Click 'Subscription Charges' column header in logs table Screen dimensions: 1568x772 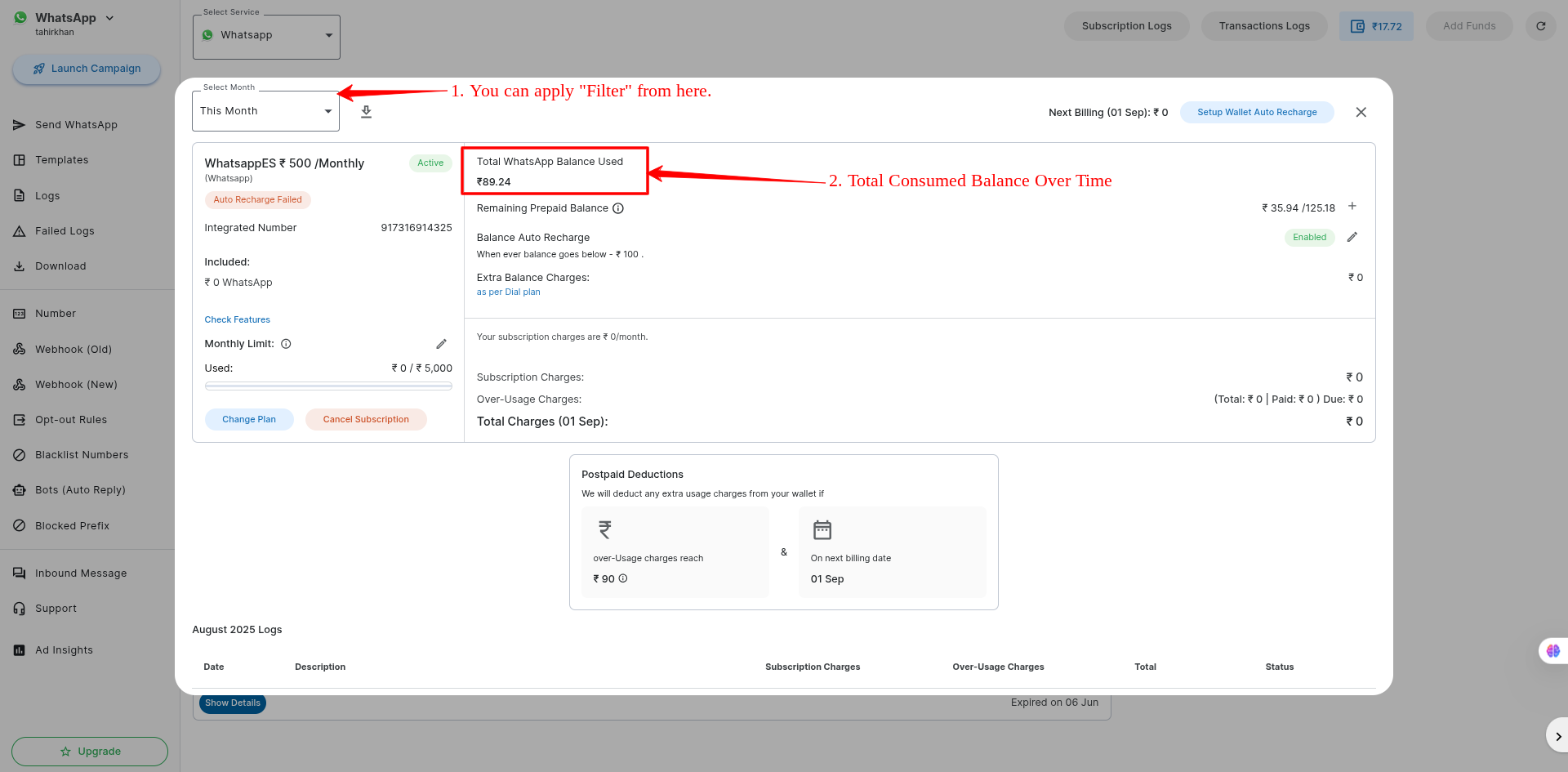tap(813, 667)
